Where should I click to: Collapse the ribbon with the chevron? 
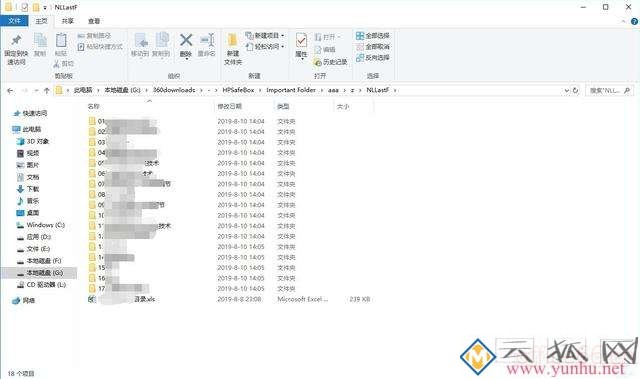click(623, 21)
